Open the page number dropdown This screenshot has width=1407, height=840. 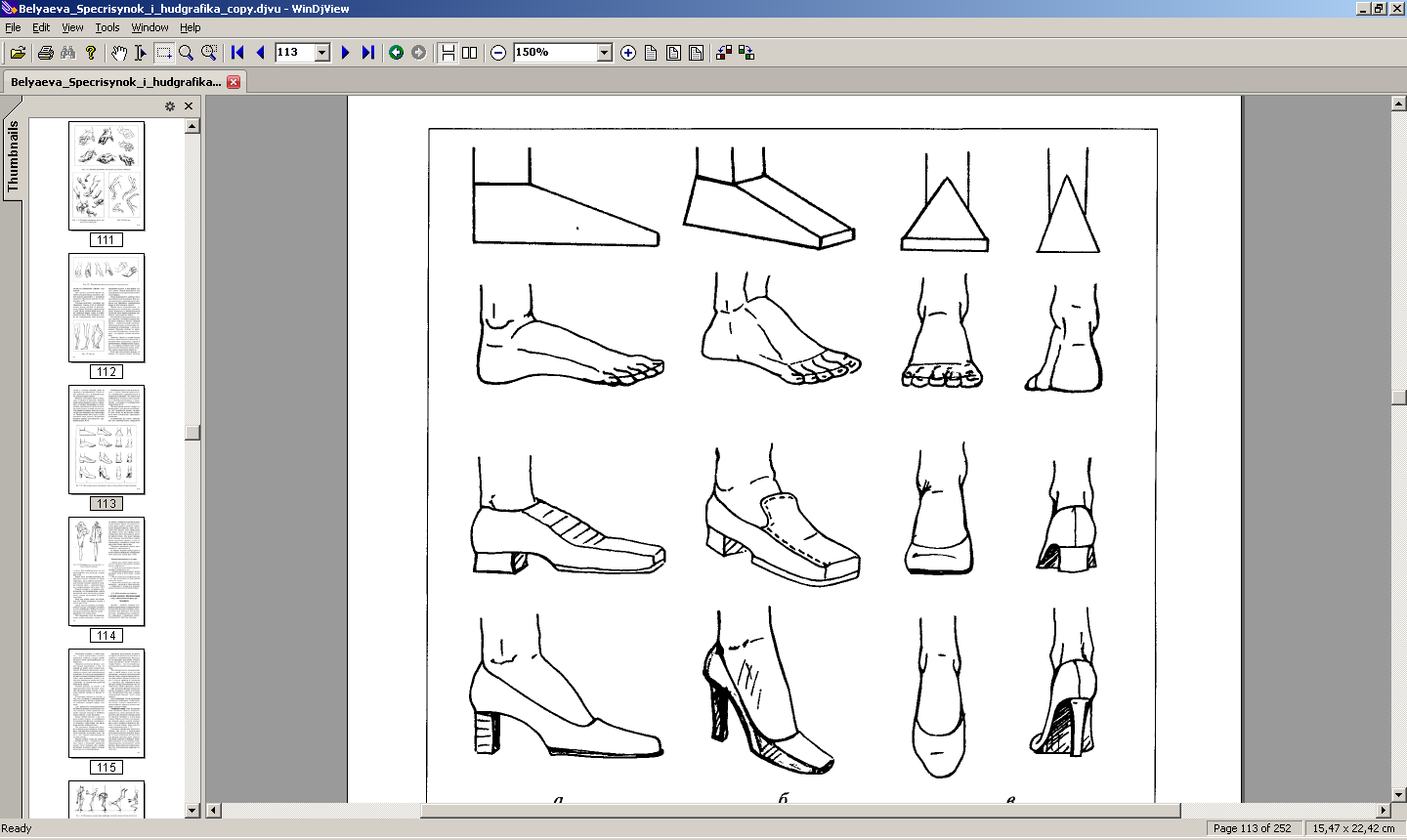coord(322,53)
